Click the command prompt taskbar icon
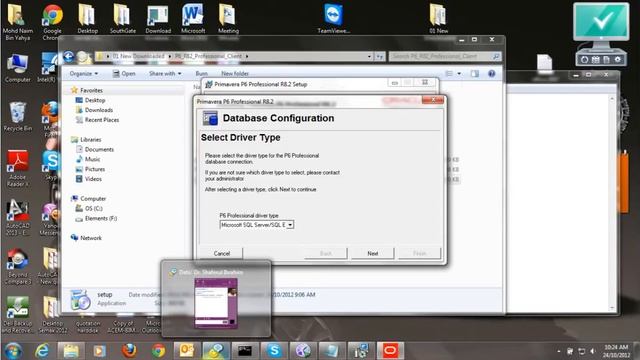This screenshot has height=360, width=640. tap(245, 351)
